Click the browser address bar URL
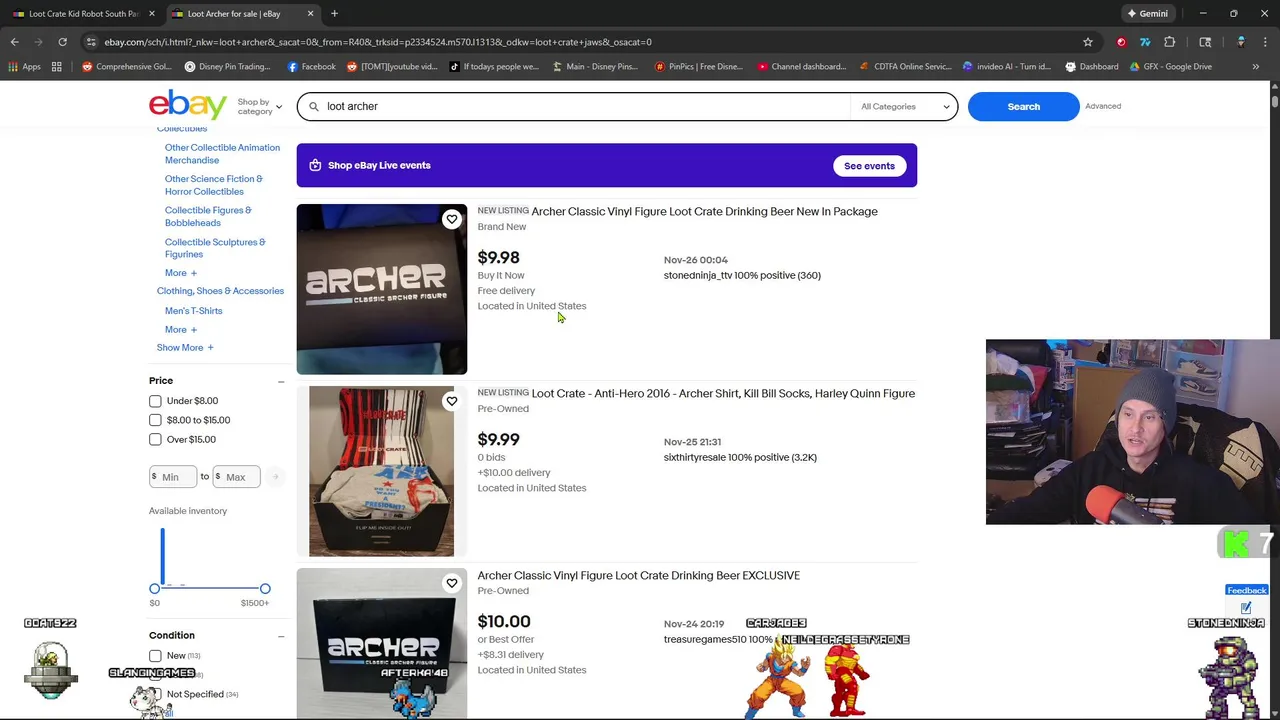This screenshot has height=720, width=1280. pos(378,42)
